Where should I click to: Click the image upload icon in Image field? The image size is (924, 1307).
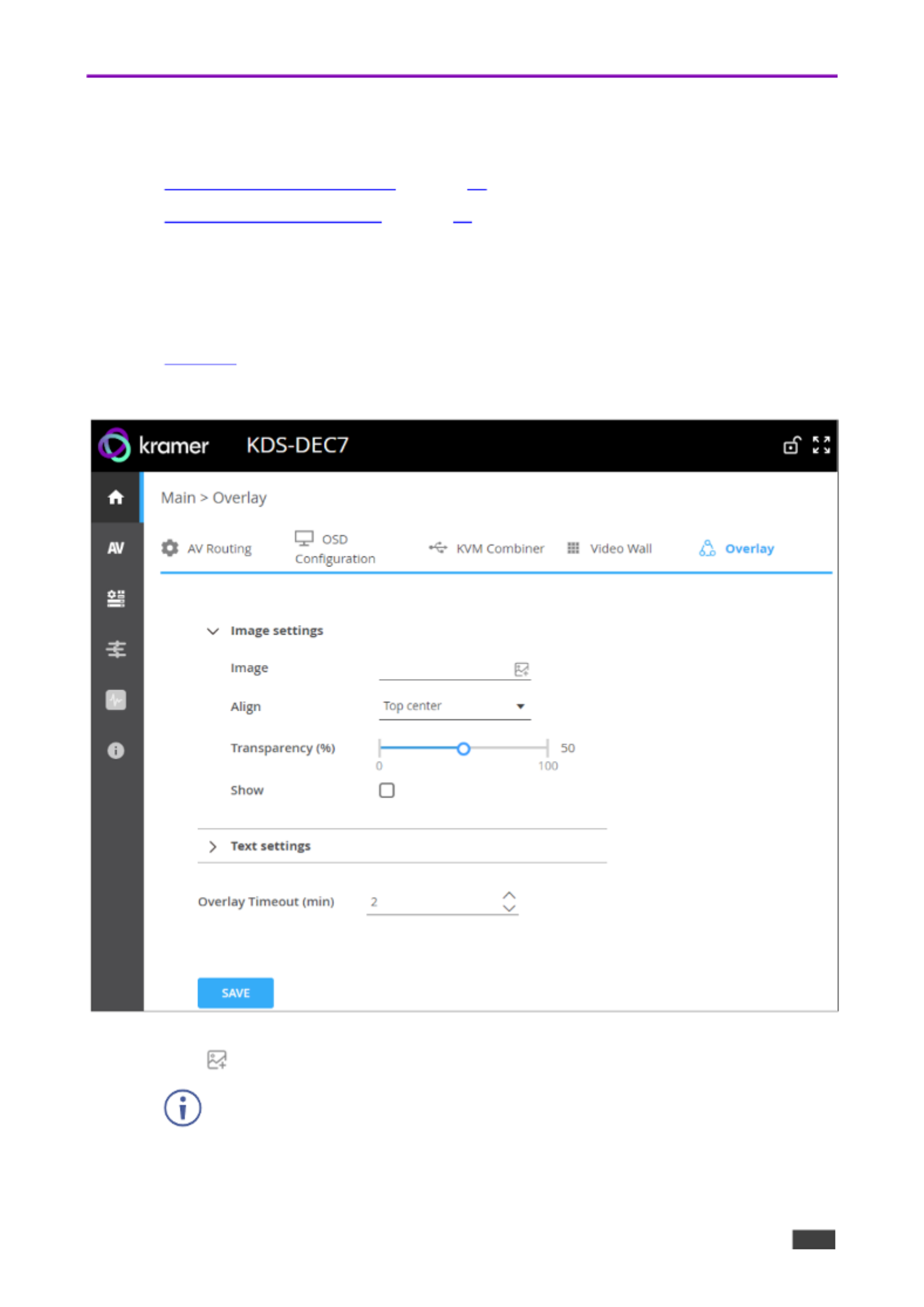[x=521, y=669]
